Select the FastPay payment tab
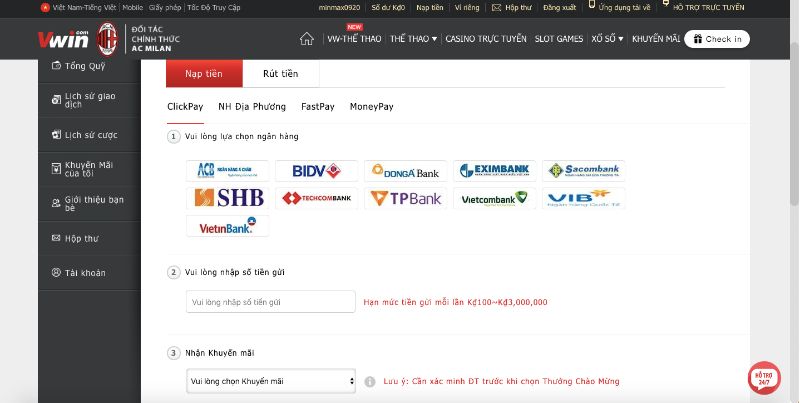800x403 pixels. point(317,107)
